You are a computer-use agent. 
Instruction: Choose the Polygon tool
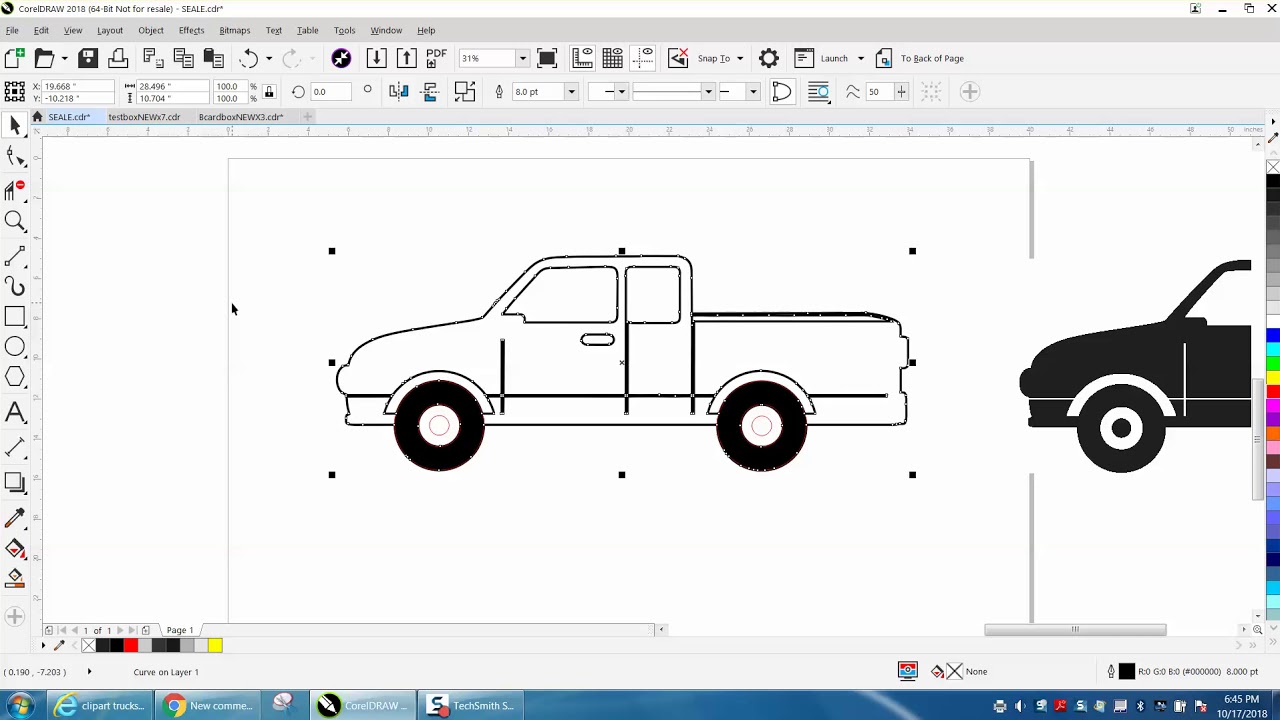[15, 377]
